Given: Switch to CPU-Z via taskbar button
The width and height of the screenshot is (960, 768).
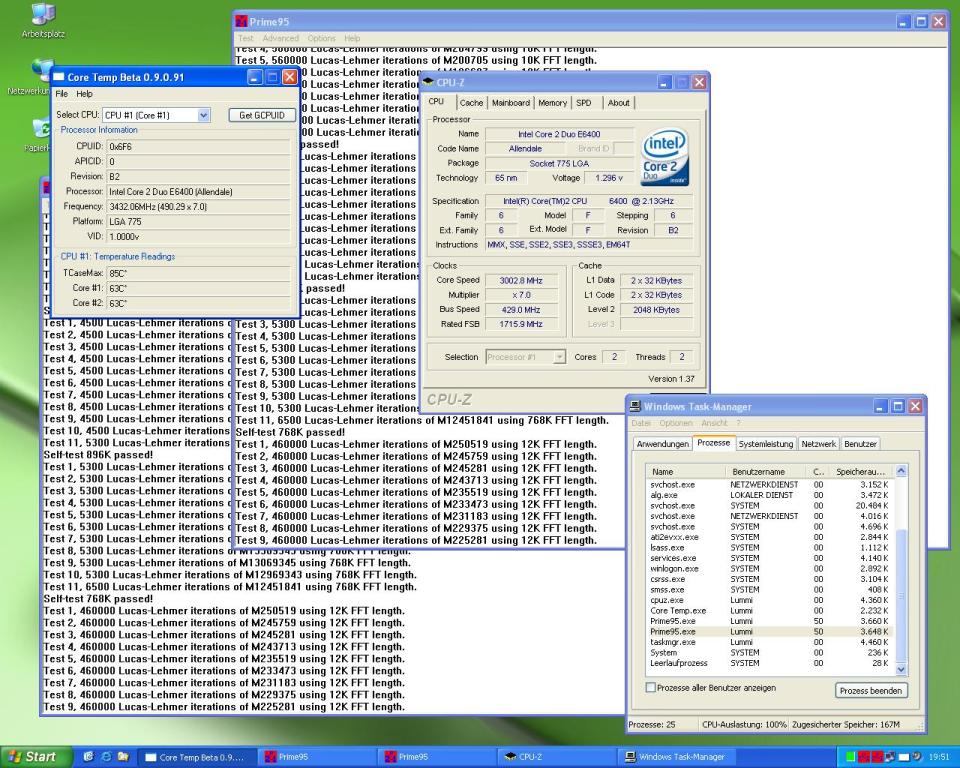Looking at the screenshot, I should click(x=557, y=758).
